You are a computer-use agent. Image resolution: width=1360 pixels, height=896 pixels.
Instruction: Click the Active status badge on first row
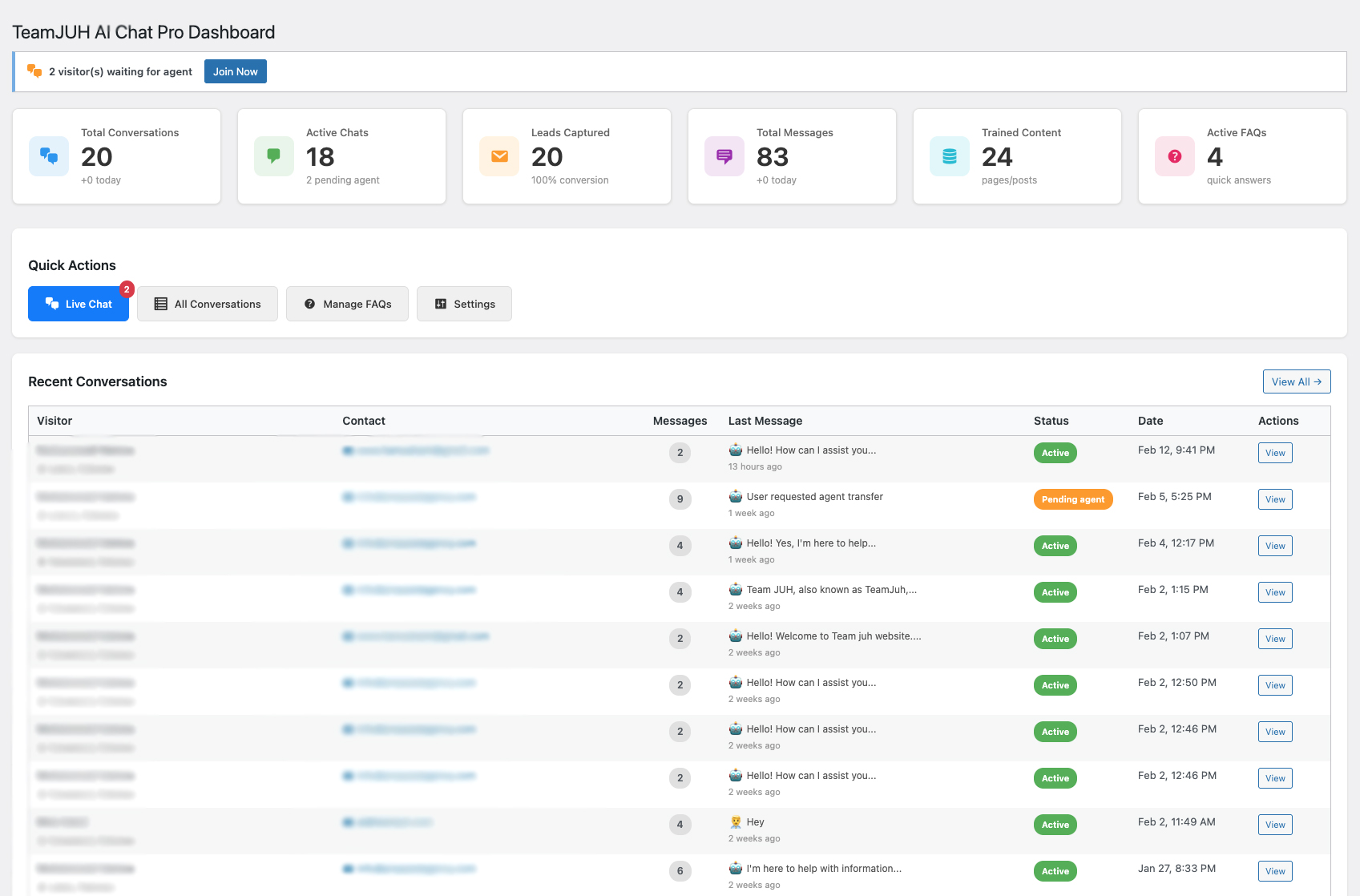pyautogui.click(x=1055, y=453)
